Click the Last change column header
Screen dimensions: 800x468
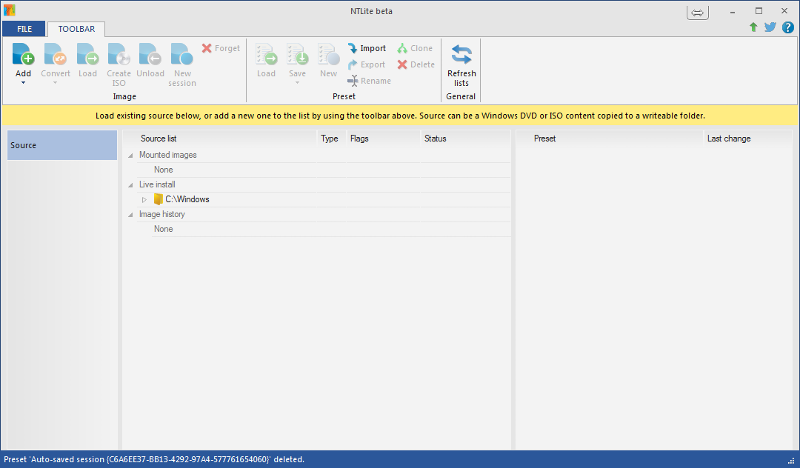pyautogui.click(x=729, y=138)
